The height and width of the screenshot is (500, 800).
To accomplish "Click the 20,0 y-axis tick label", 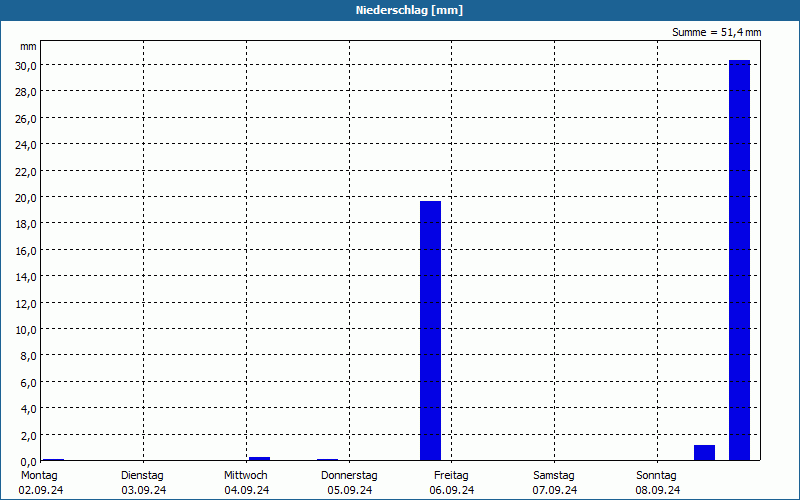I will [26, 198].
